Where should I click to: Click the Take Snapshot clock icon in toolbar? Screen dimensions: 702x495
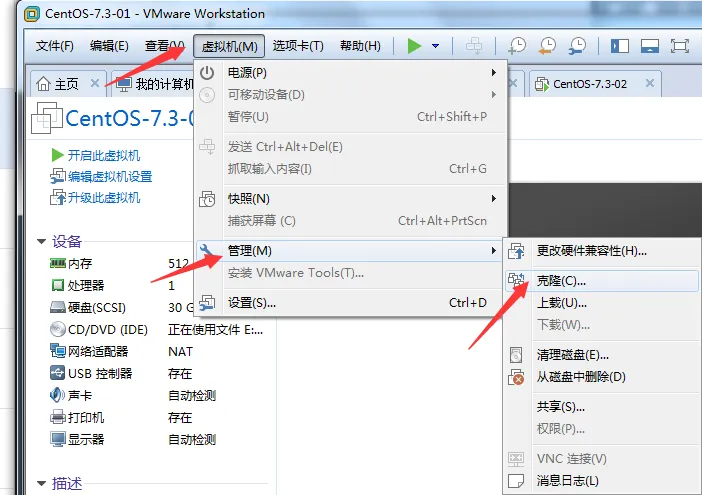(517, 46)
